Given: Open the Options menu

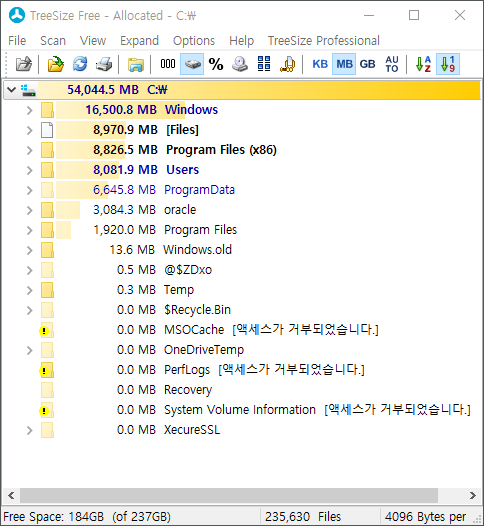Looking at the screenshot, I should point(194,41).
